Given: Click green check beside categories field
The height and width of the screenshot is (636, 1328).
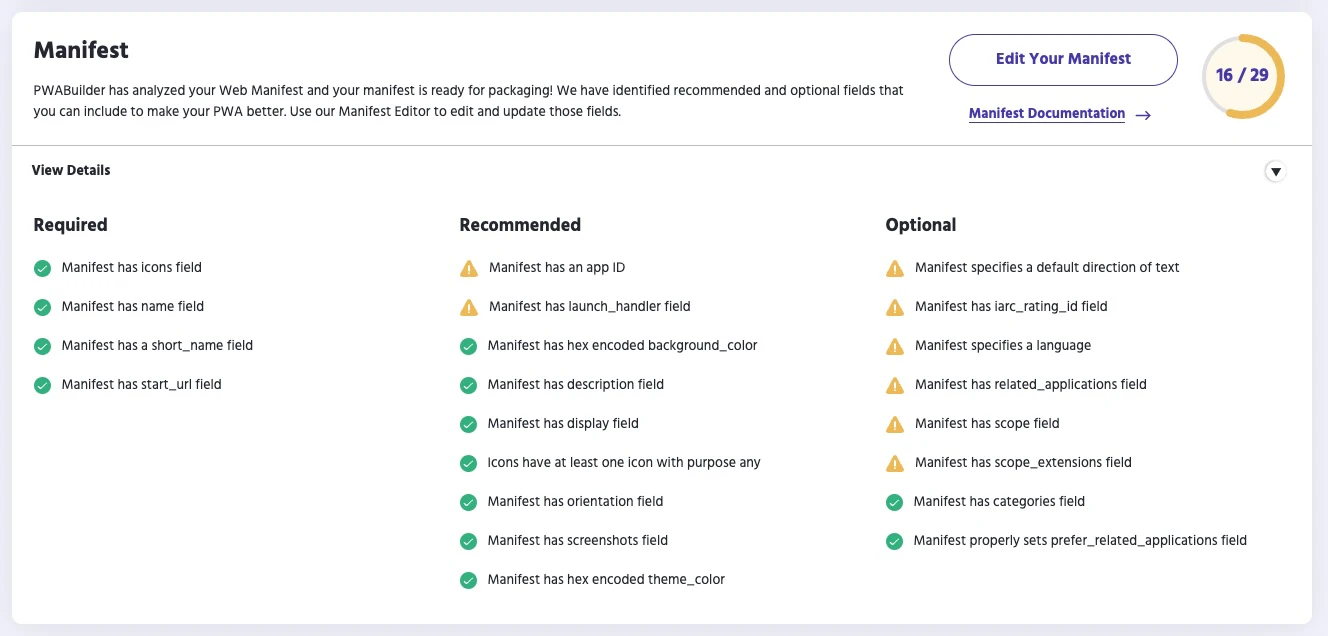Looking at the screenshot, I should pos(895,502).
